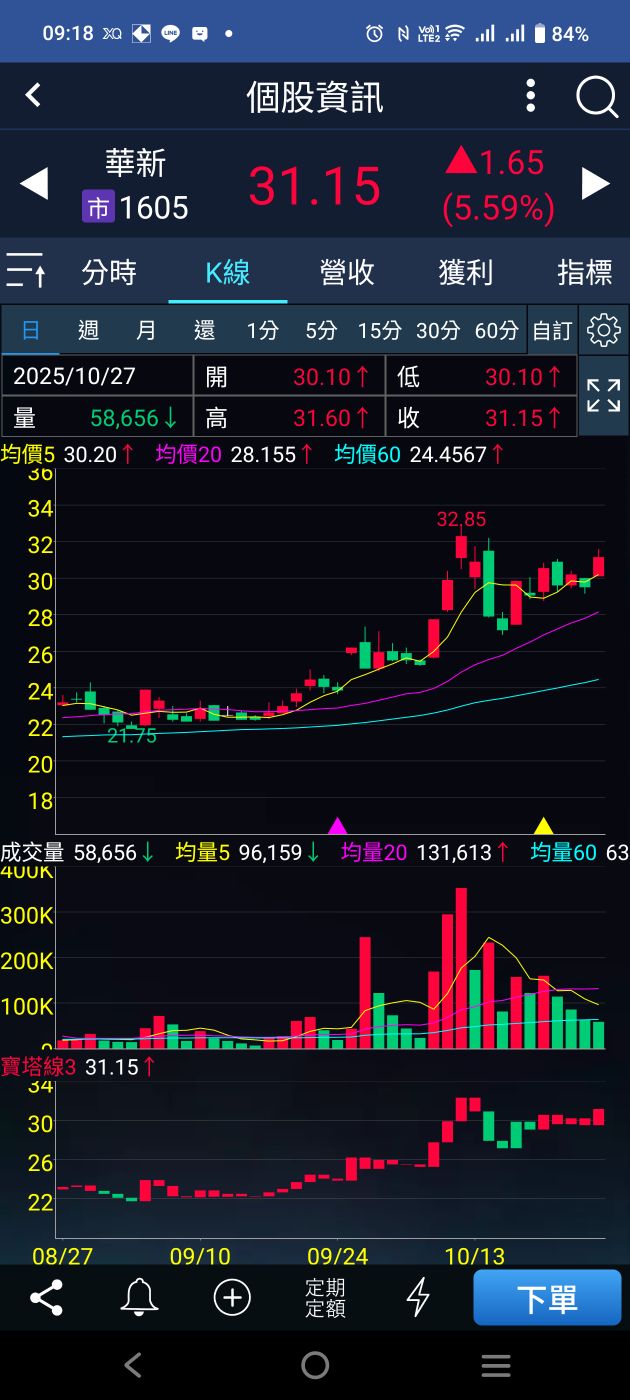Open 自訂 custom interval

click(x=552, y=330)
